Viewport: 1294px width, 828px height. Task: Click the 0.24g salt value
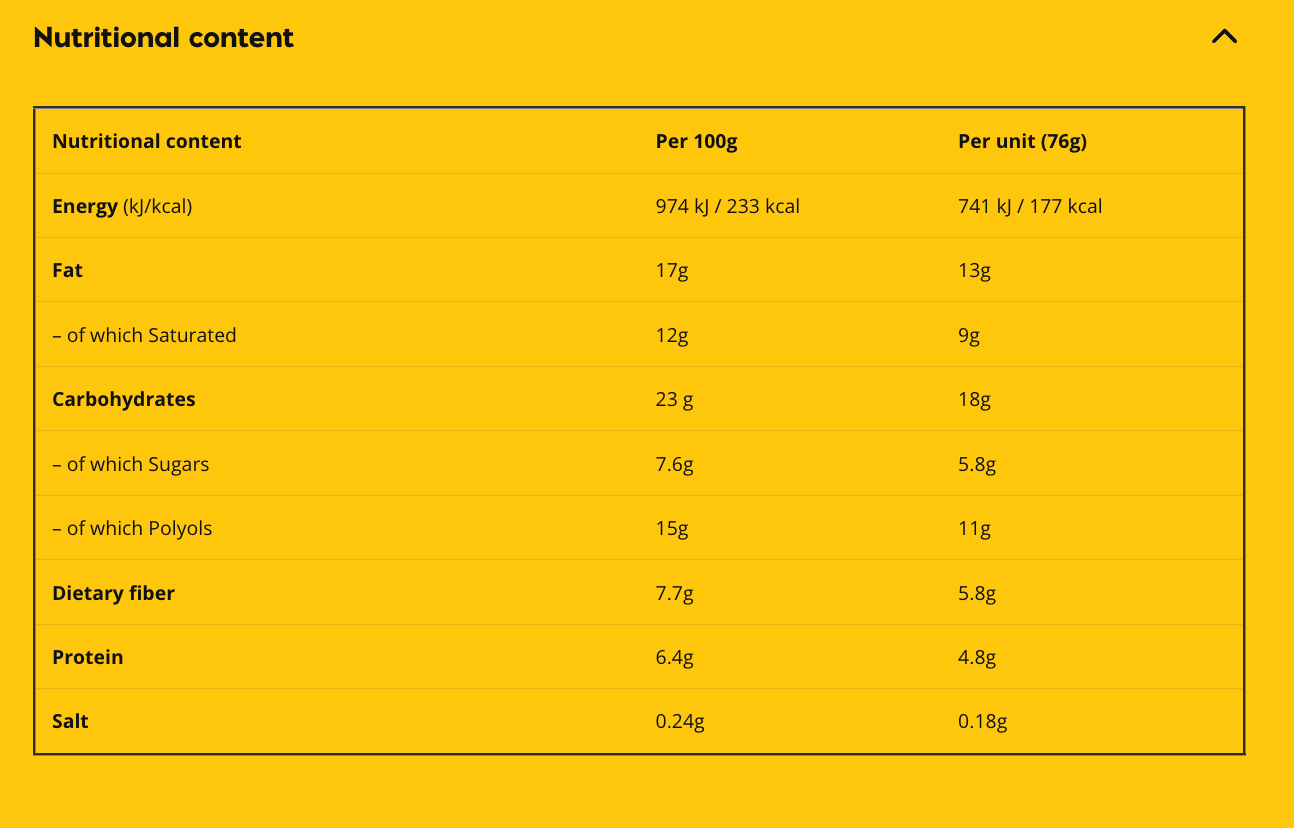coord(679,721)
